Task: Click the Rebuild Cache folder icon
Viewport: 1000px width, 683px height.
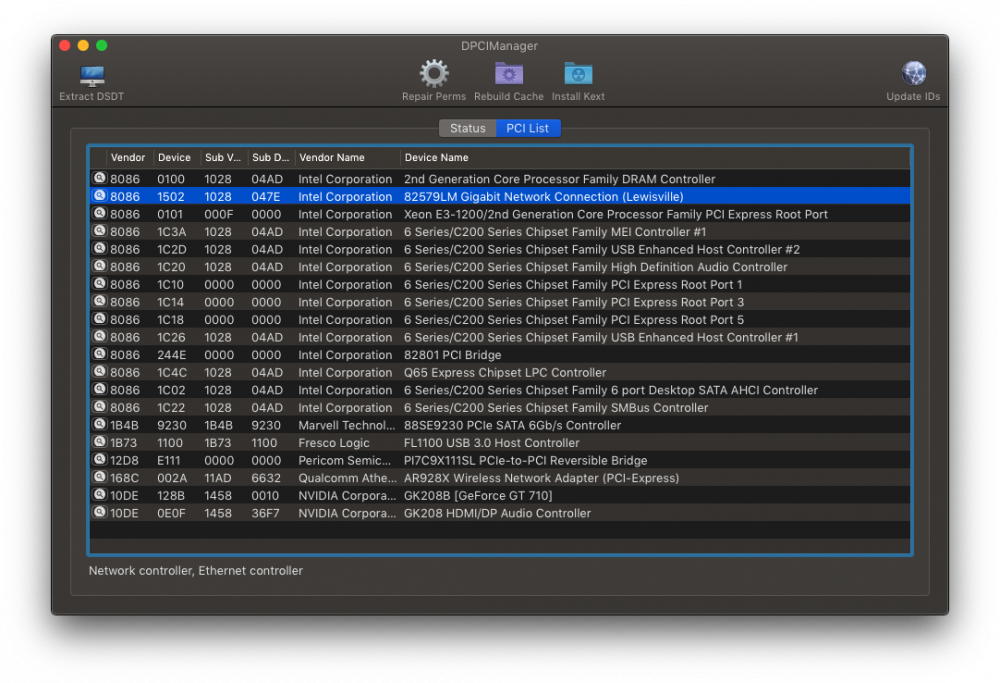Action: pos(509,74)
